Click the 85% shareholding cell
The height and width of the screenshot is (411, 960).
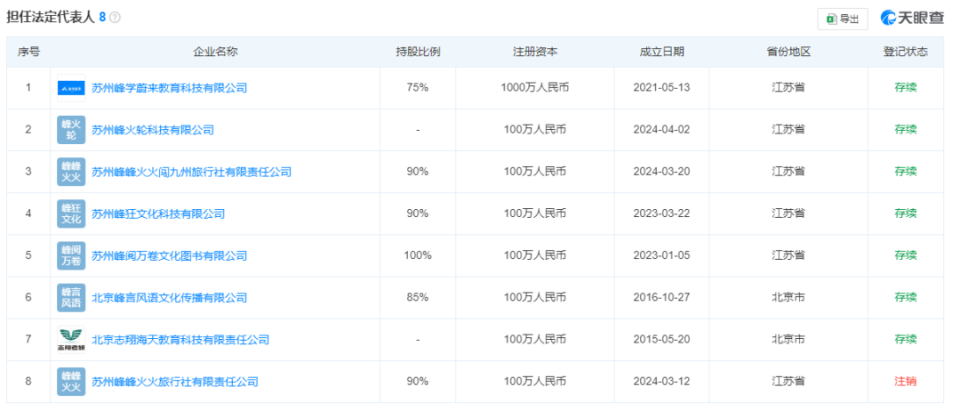pyautogui.click(x=418, y=298)
